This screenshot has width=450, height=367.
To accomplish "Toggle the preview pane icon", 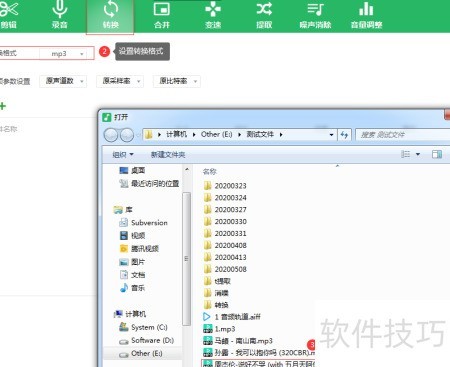I will 437,154.
